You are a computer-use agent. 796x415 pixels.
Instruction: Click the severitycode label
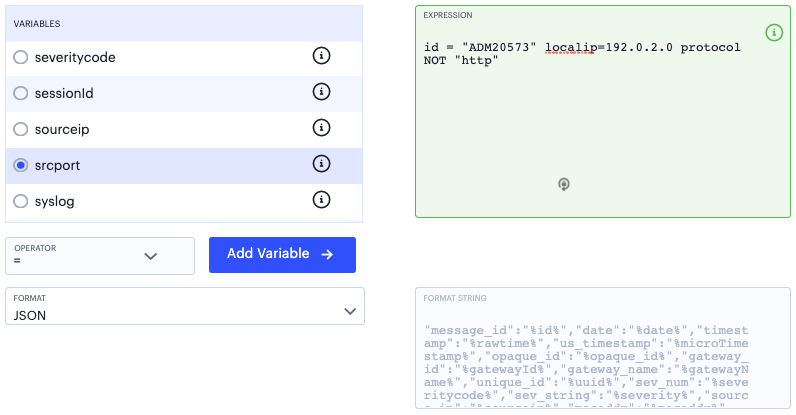(x=75, y=57)
